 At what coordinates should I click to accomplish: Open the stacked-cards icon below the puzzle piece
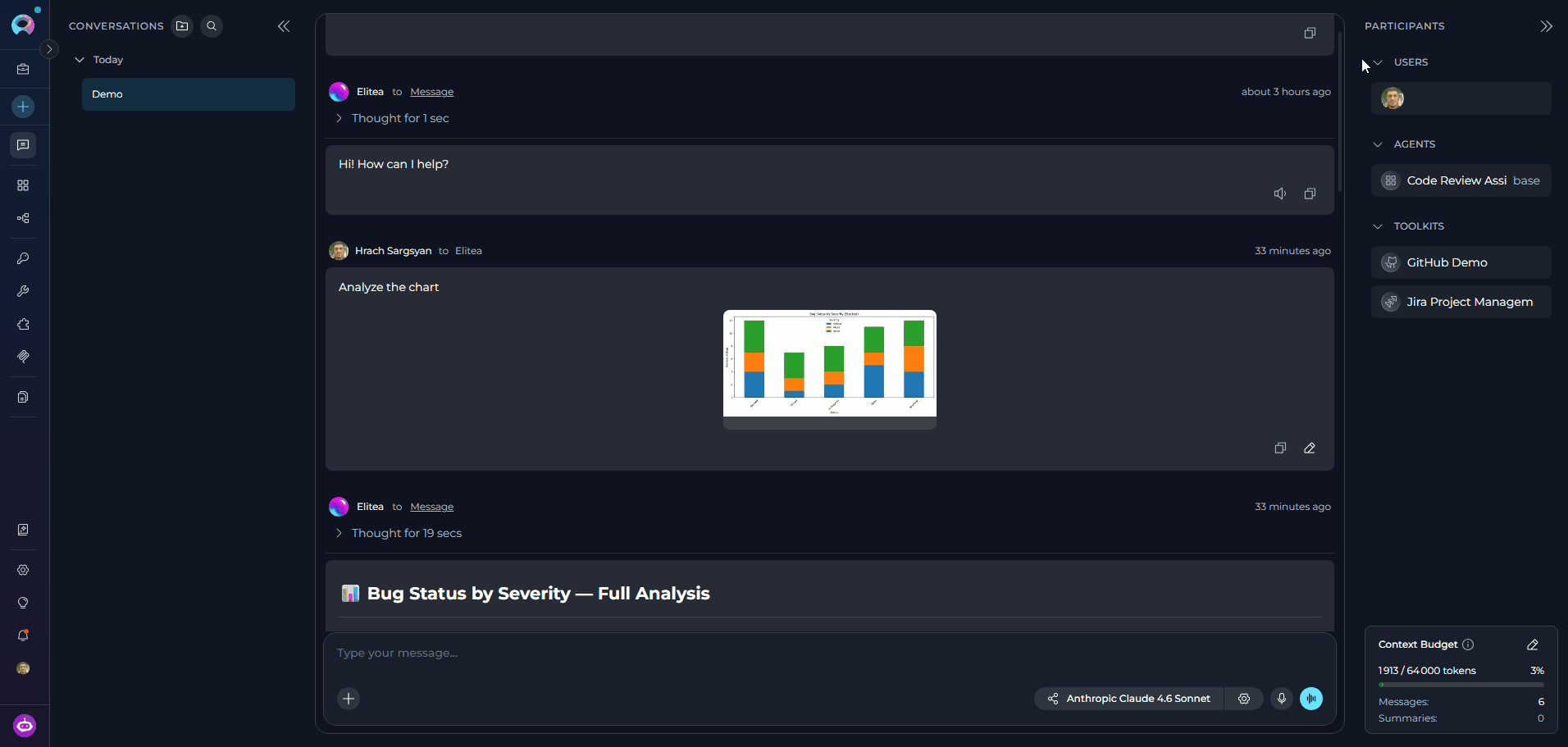tap(23, 357)
